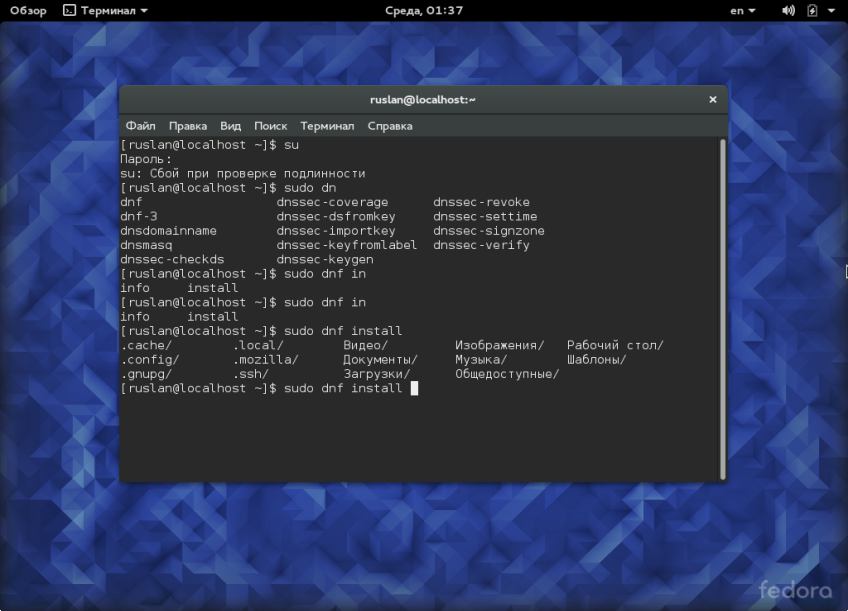Open the Справка menu
This screenshot has height=611, width=848.
tap(390, 126)
